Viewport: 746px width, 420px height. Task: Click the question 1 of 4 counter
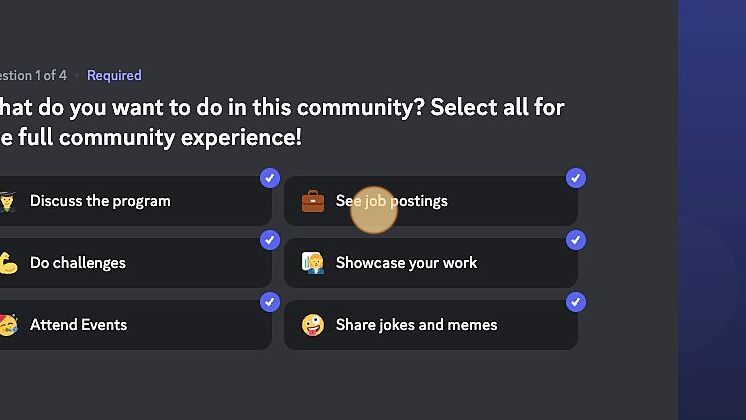[33, 75]
